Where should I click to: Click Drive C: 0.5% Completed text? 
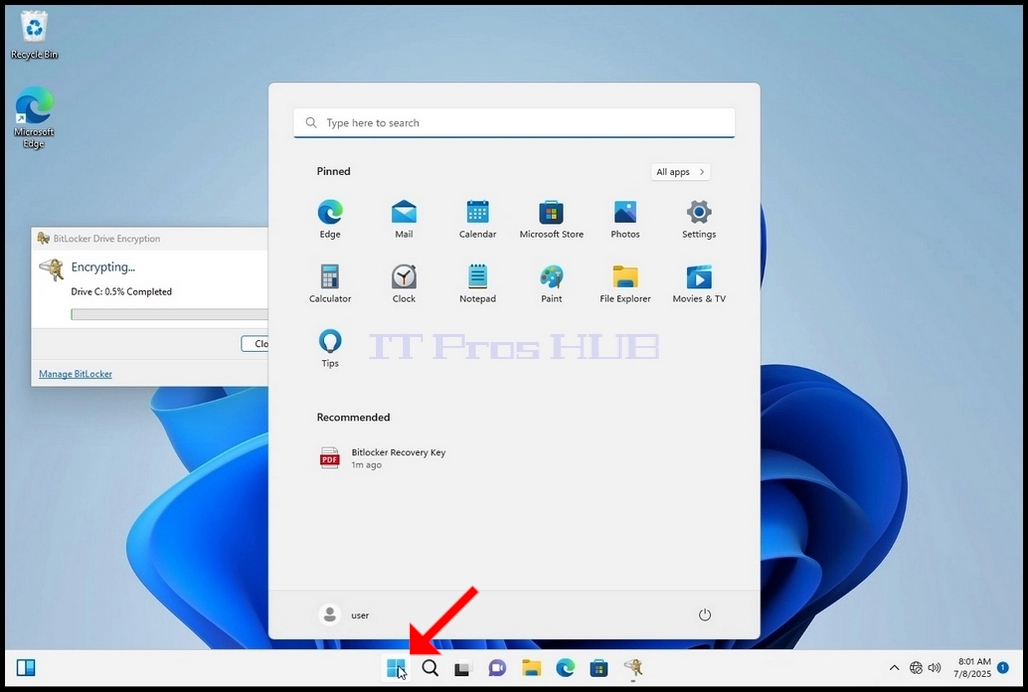tap(121, 292)
